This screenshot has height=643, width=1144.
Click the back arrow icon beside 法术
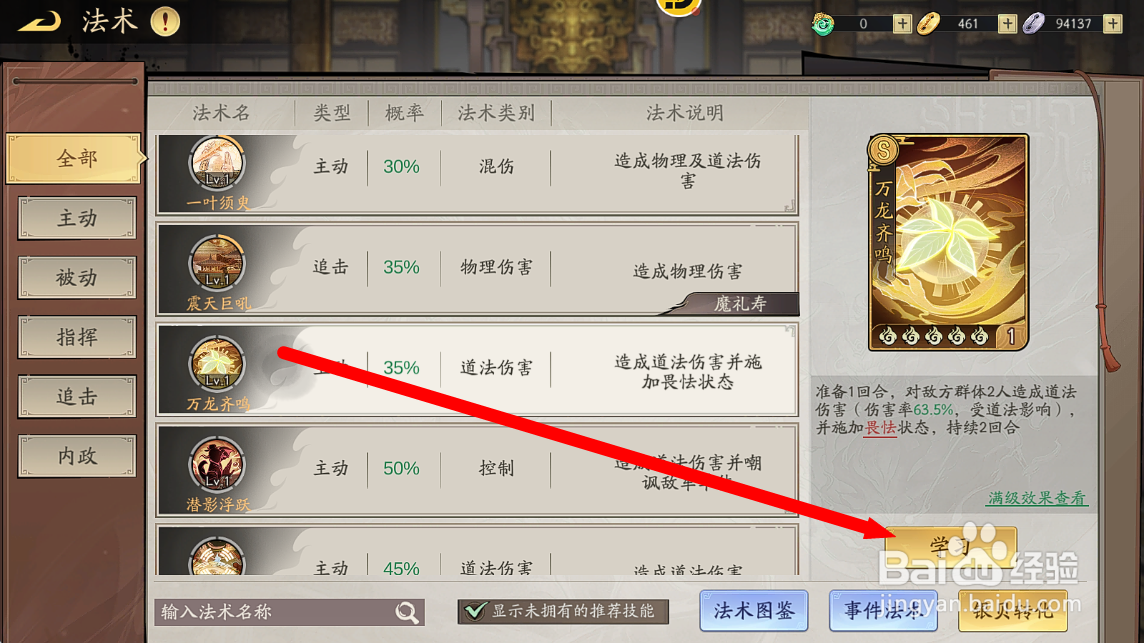tap(40, 22)
